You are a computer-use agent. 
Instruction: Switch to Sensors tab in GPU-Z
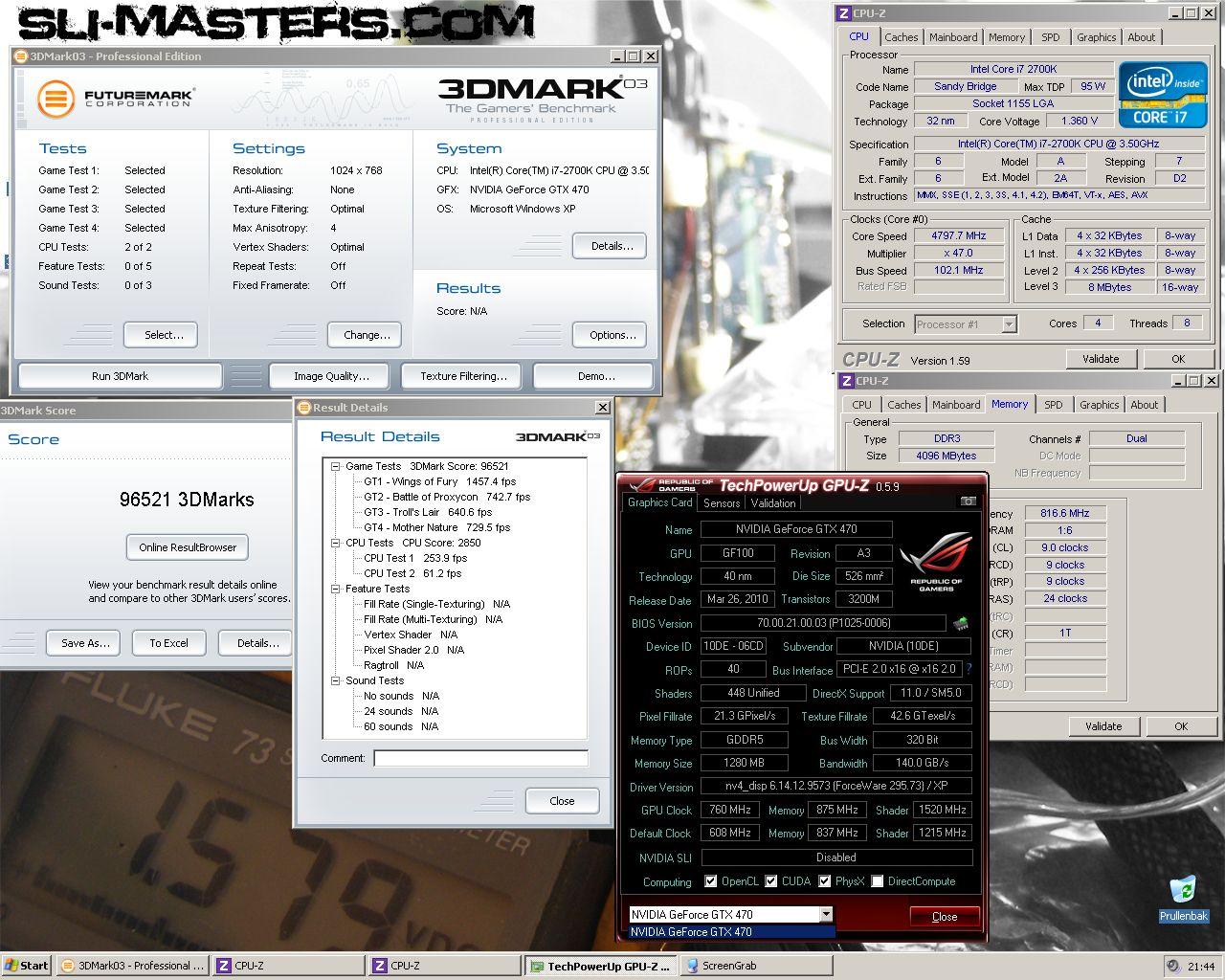pos(722,503)
